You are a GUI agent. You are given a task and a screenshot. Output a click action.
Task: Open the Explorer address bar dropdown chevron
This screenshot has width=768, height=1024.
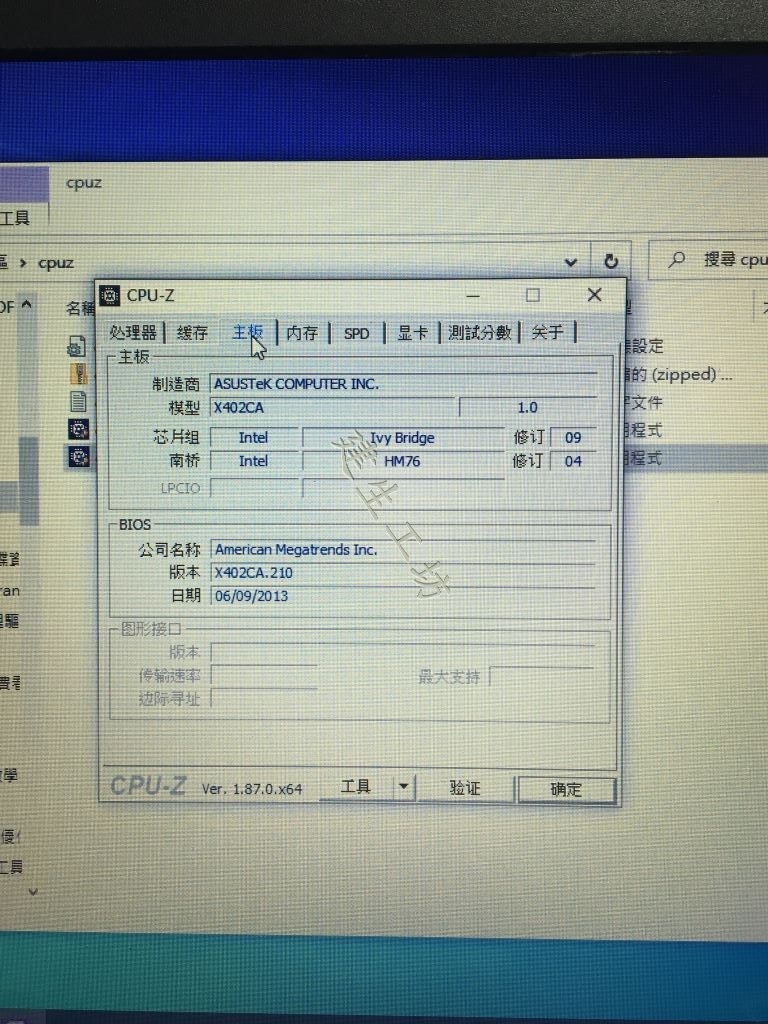(x=571, y=263)
